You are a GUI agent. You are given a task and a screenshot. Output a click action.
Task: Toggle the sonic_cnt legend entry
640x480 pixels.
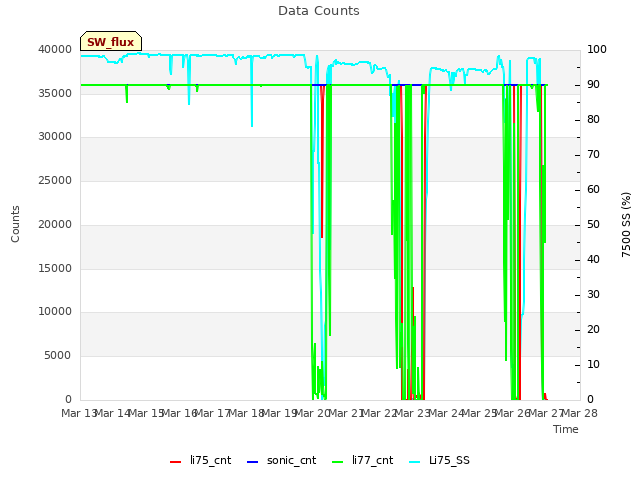pos(282,460)
